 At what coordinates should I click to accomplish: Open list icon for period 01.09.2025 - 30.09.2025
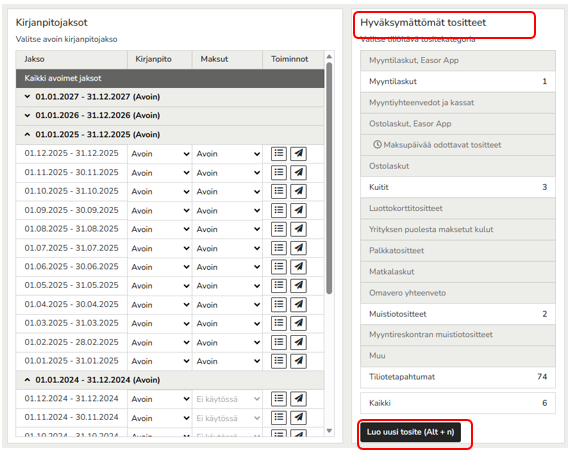(x=279, y=210)
